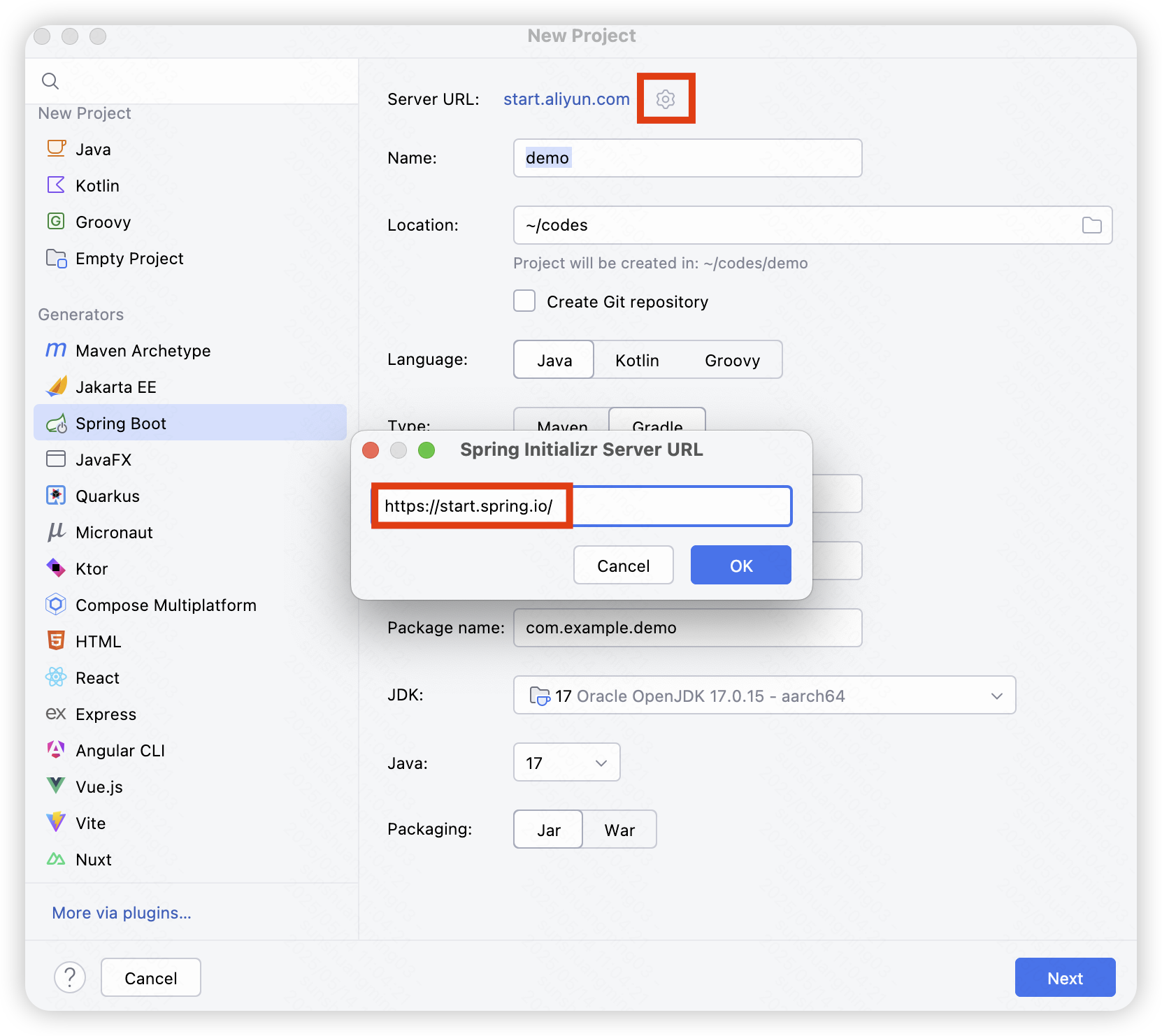The width and height of the screenshot is (1162, 1036).
Task: Click Cancel in Spring Initializr dialog
Action: (x=623, y=565)
